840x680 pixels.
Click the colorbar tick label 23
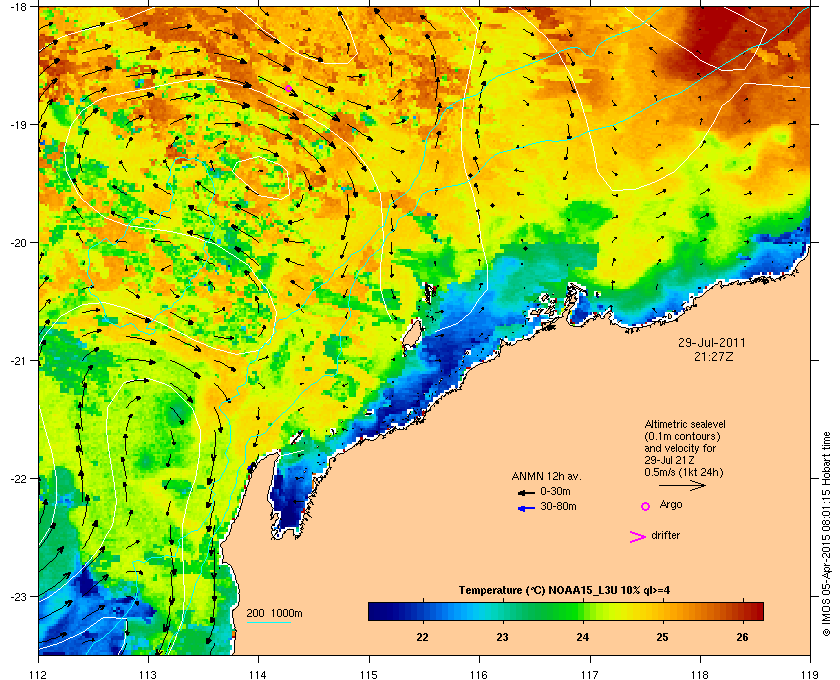coord(502,637)
